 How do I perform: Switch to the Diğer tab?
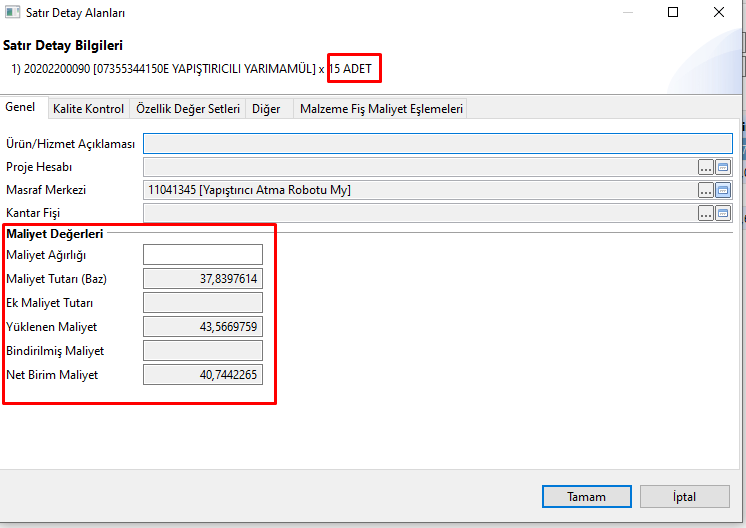pos(267,108)
